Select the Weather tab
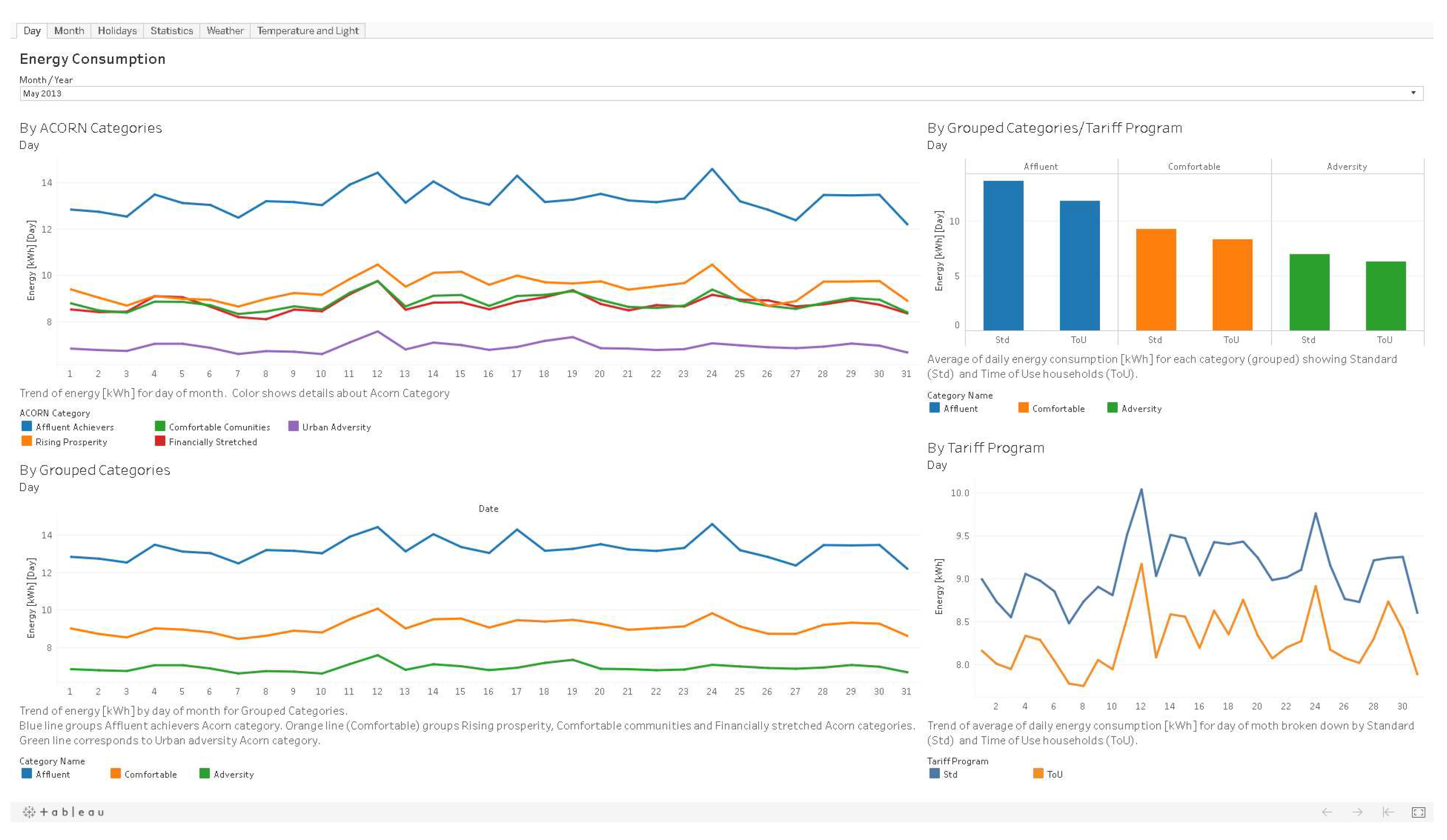1447x840 pixels. pyautogui.click(x=225, y=30)
